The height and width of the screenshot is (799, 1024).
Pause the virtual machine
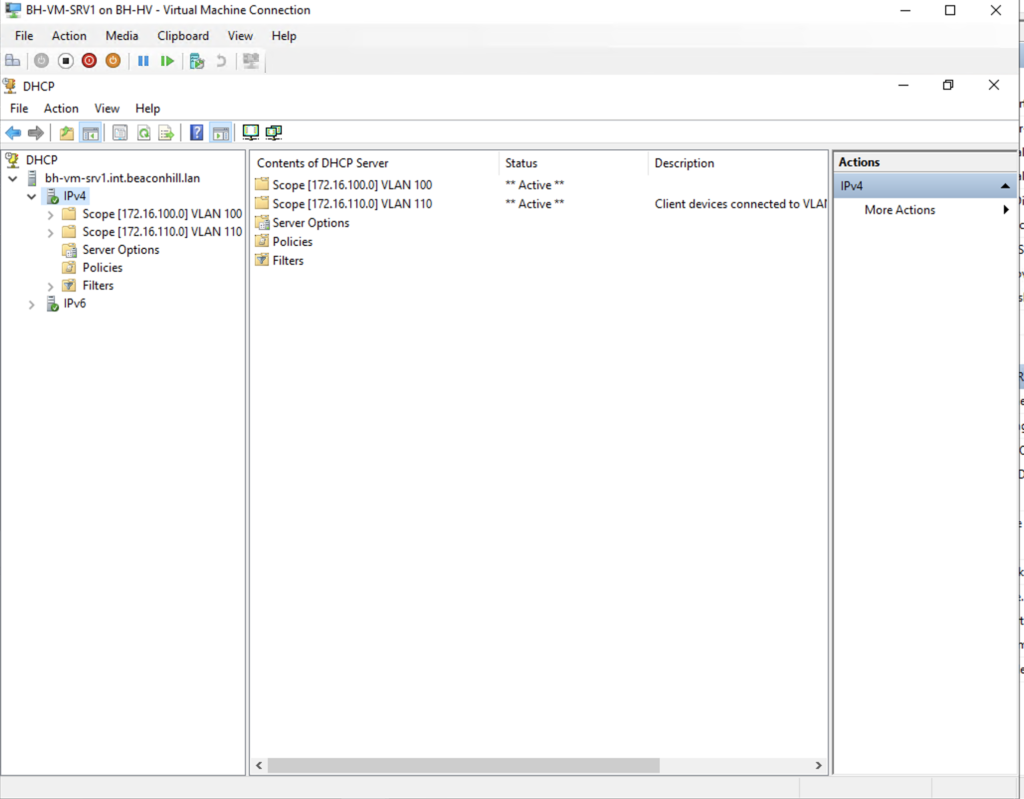[x=143, y=61]
